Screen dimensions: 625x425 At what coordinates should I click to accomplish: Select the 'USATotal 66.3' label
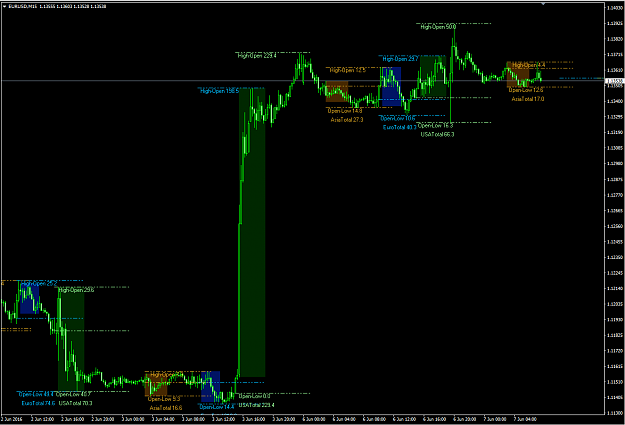tap(437, 134)
